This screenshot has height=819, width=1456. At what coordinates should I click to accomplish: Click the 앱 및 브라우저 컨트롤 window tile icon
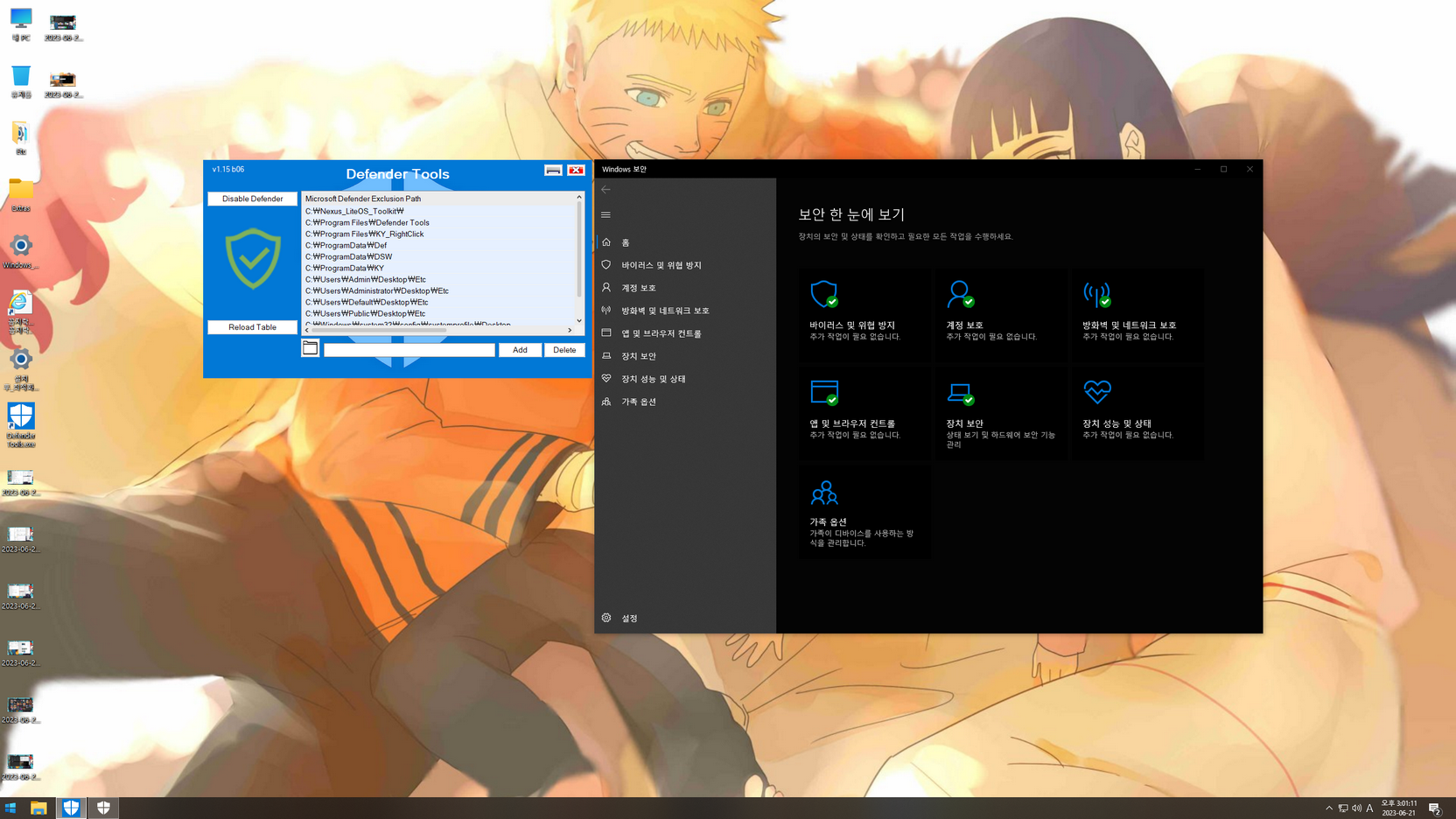[824, 393]
